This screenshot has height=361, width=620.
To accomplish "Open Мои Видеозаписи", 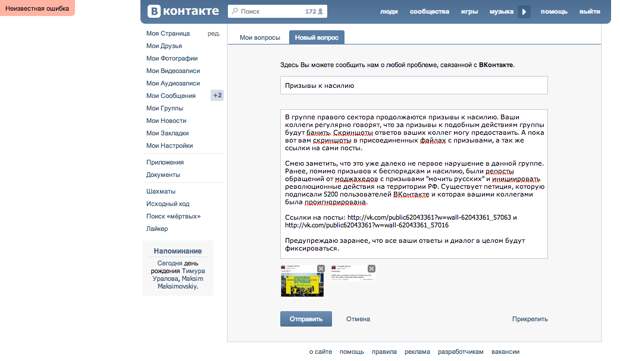I will pos(173,71).
